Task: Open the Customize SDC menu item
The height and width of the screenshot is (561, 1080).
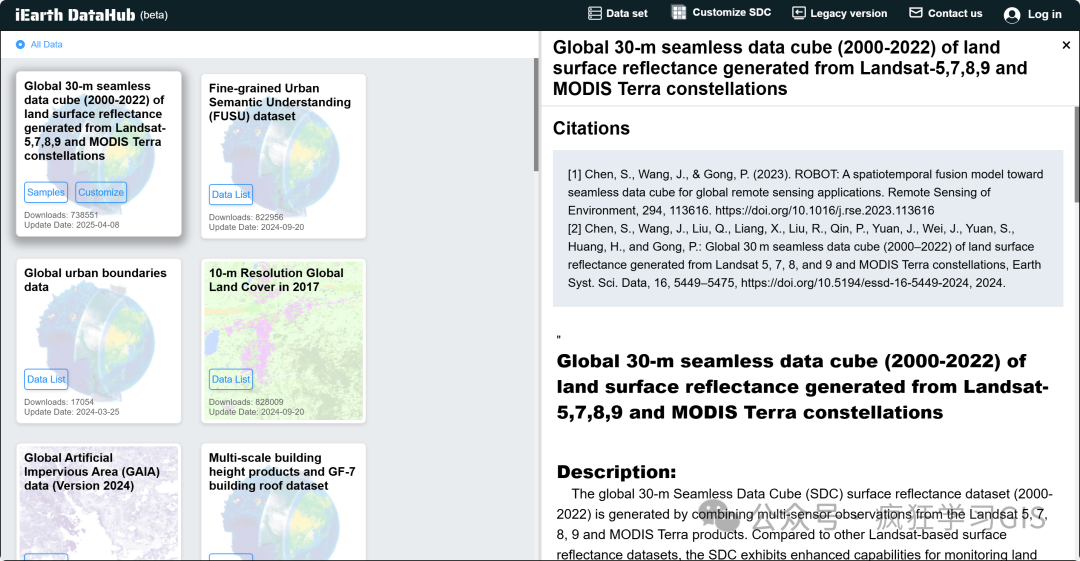Action: [x=722, y=12]
